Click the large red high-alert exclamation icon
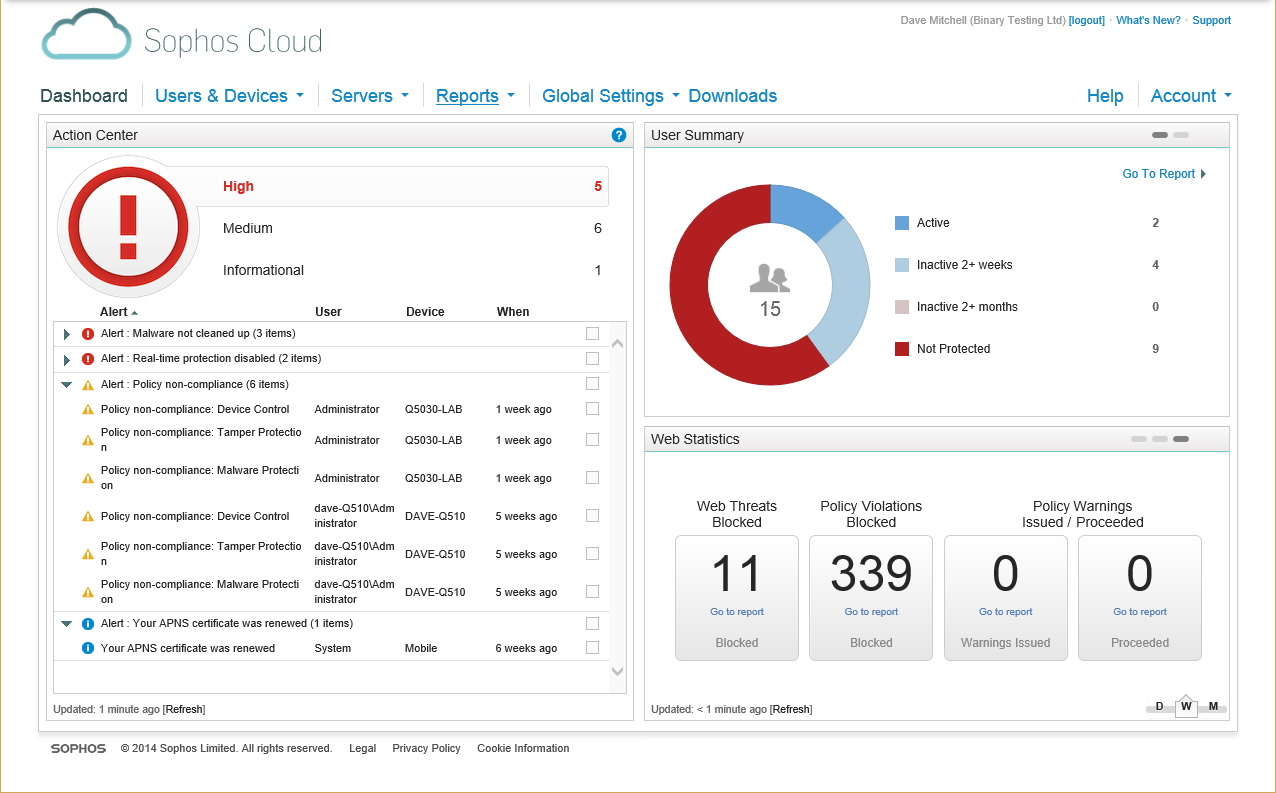Viewport: 1276px width, 793px height. pyautogui.click(x=128, y=228)
